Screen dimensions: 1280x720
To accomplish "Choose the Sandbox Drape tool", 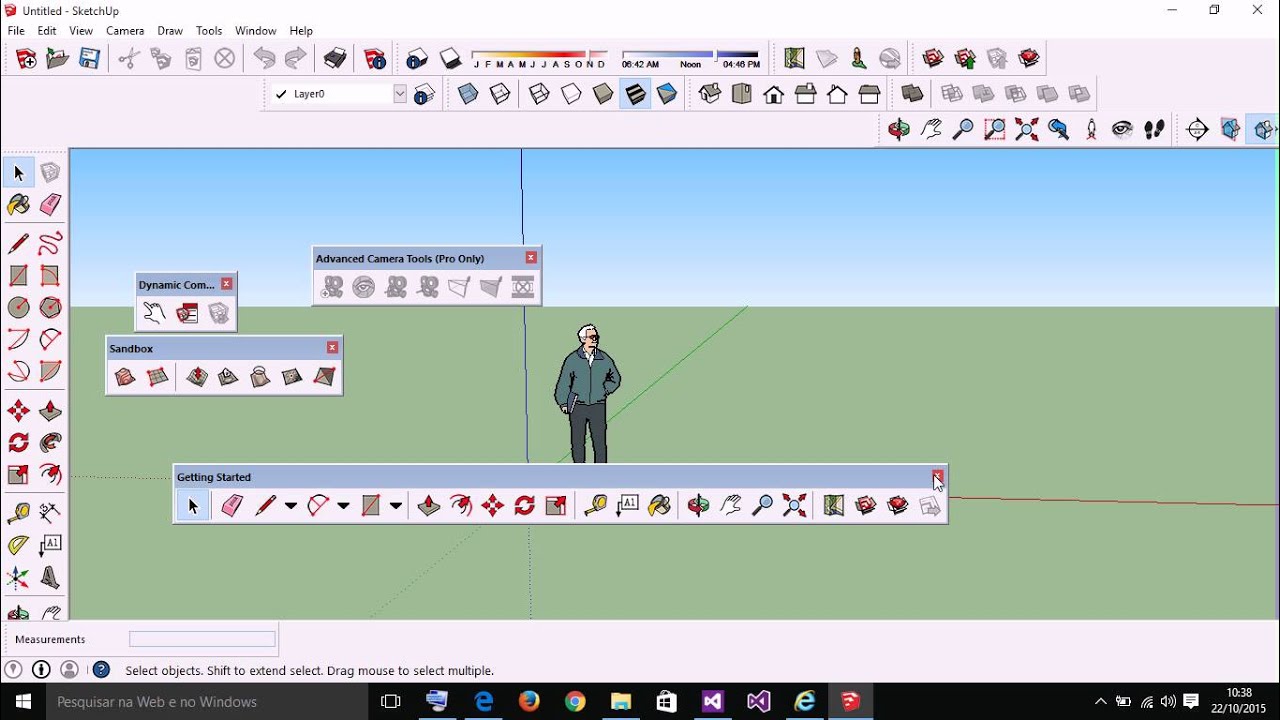I will pyautogui.click(x=260, y=377).
